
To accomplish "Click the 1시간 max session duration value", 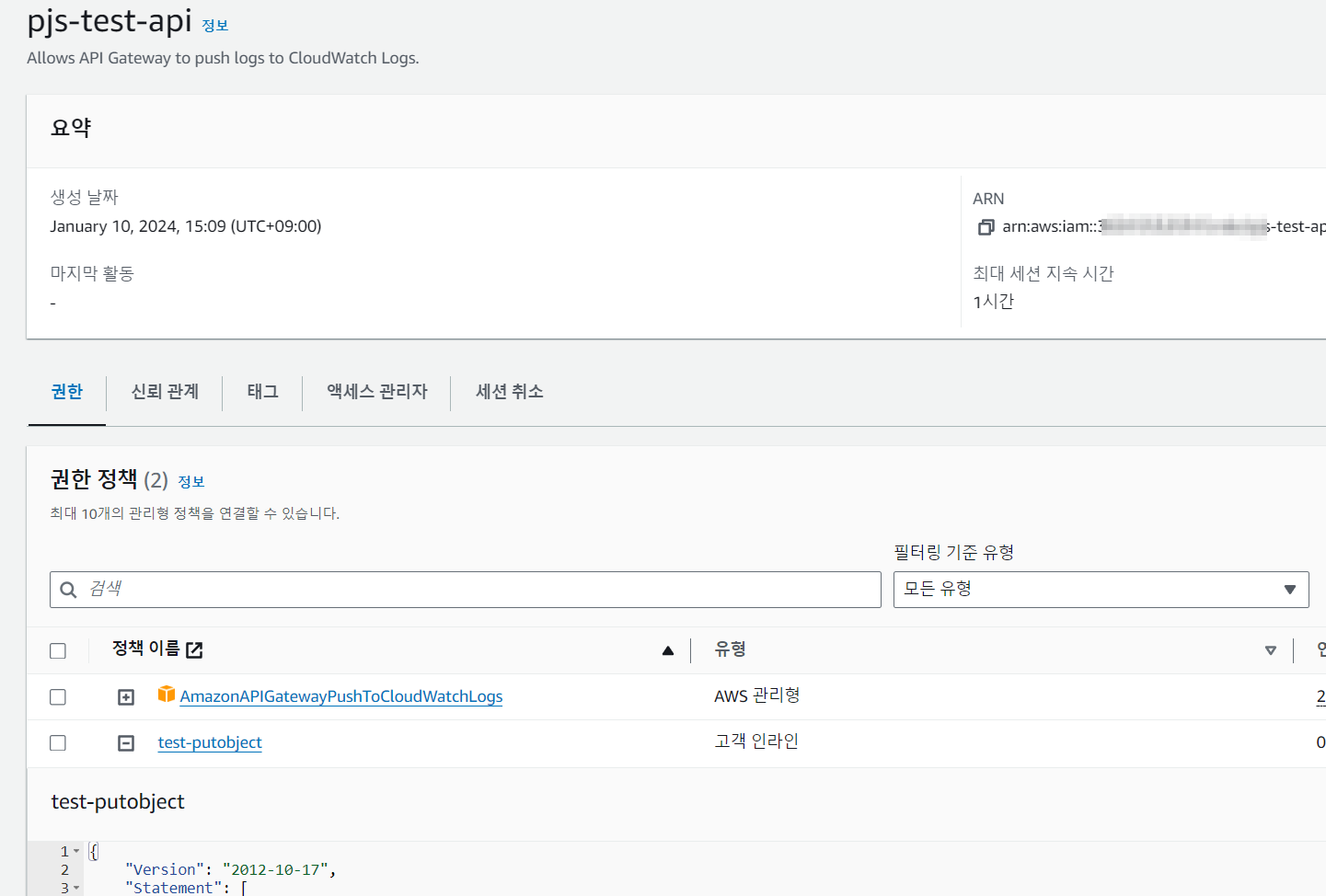I will pyautogui.click(x=994, y=302).
